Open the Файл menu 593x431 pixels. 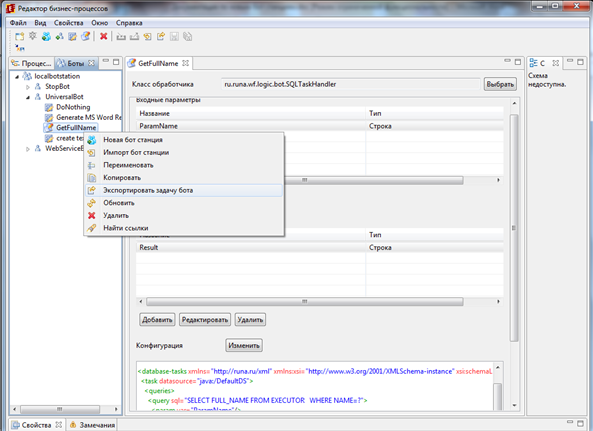[18, 23]
